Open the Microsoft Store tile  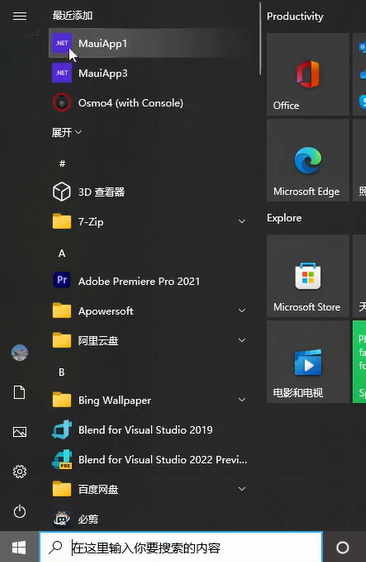(308, 276)
